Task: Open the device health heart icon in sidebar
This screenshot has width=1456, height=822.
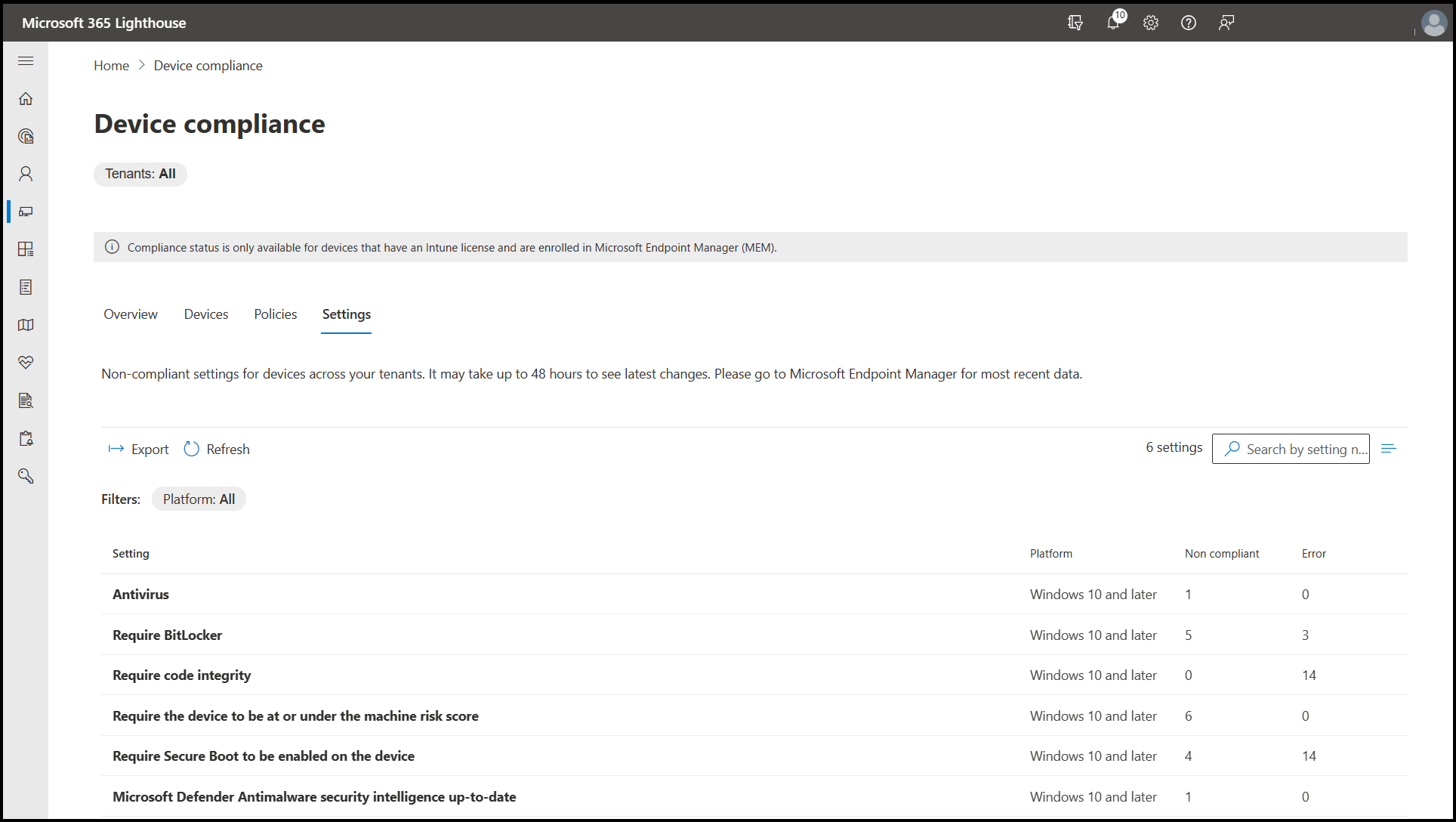Action: point(26,363)
